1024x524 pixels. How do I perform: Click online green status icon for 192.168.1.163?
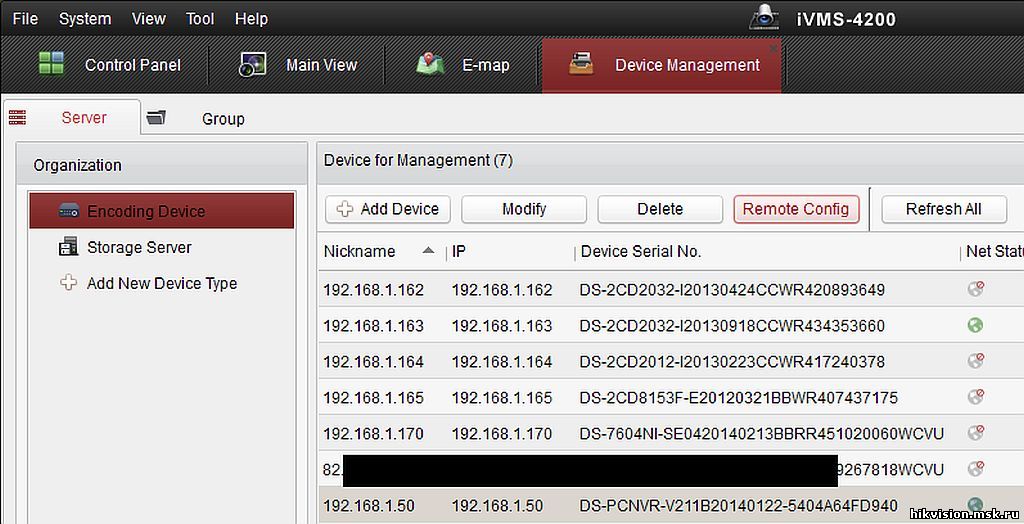coord(975,325)
